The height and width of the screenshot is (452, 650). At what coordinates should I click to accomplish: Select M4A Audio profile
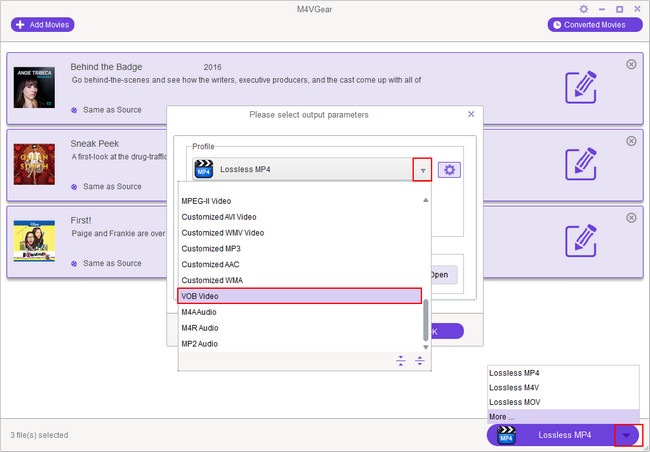300,312
